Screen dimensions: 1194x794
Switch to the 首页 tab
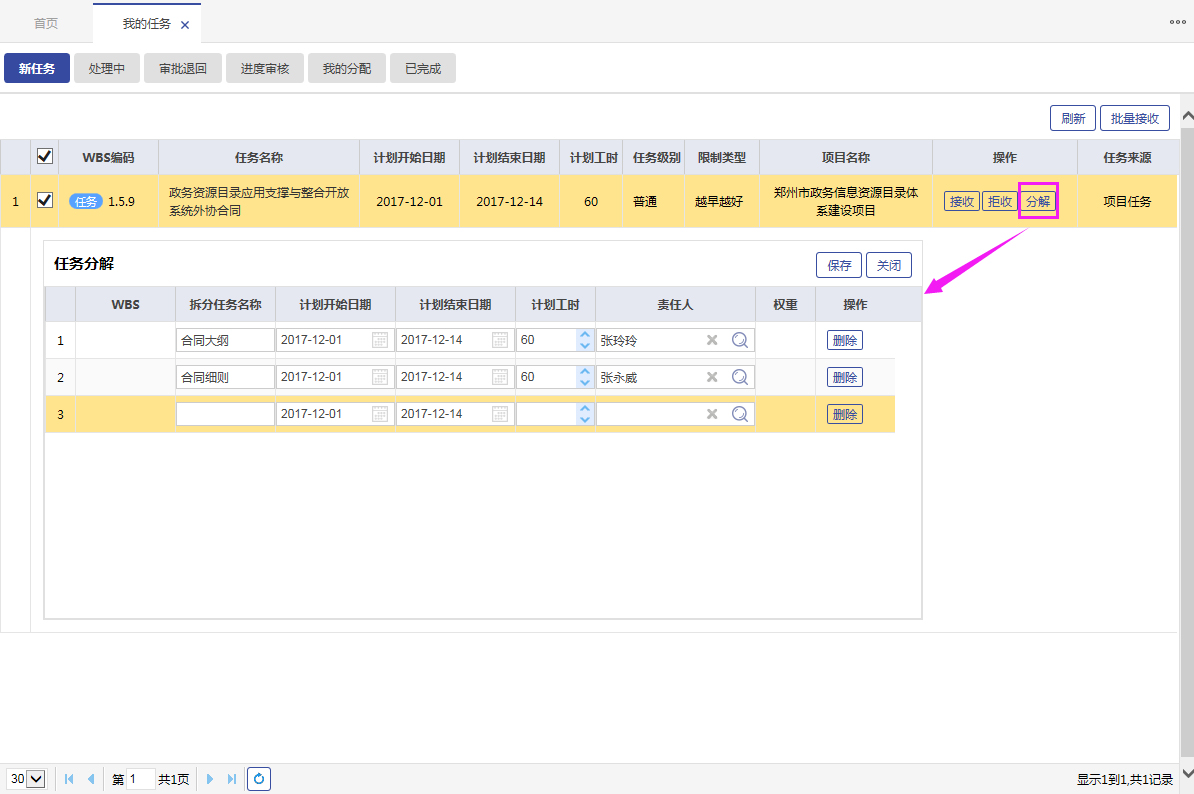(x=46, y=23)
